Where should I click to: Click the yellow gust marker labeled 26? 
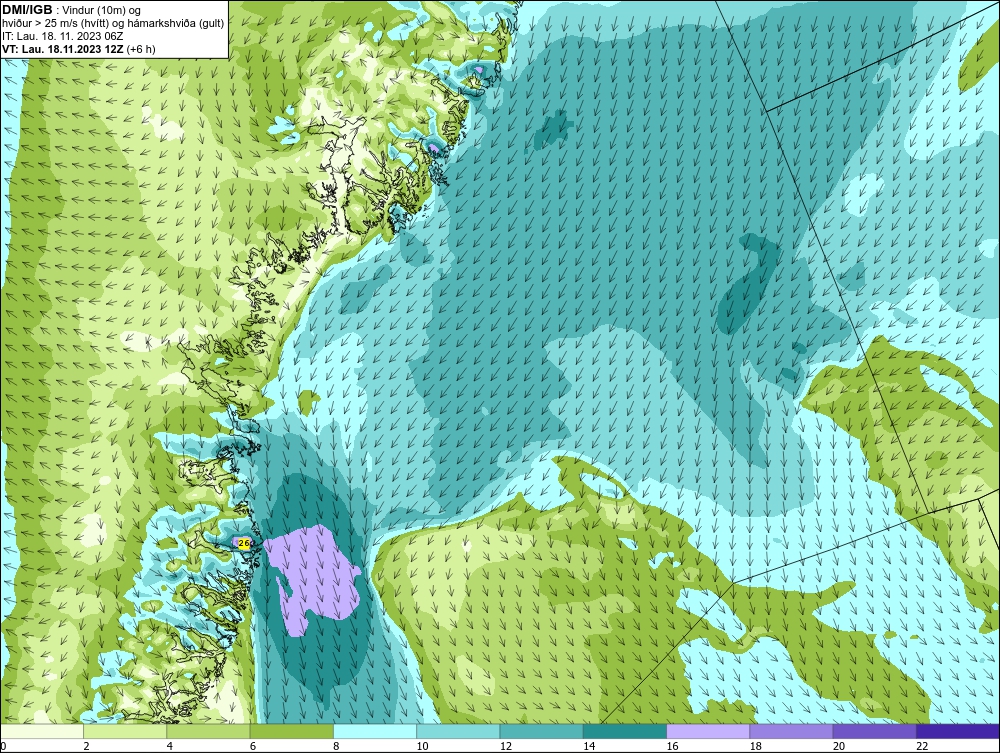point(243,543)
